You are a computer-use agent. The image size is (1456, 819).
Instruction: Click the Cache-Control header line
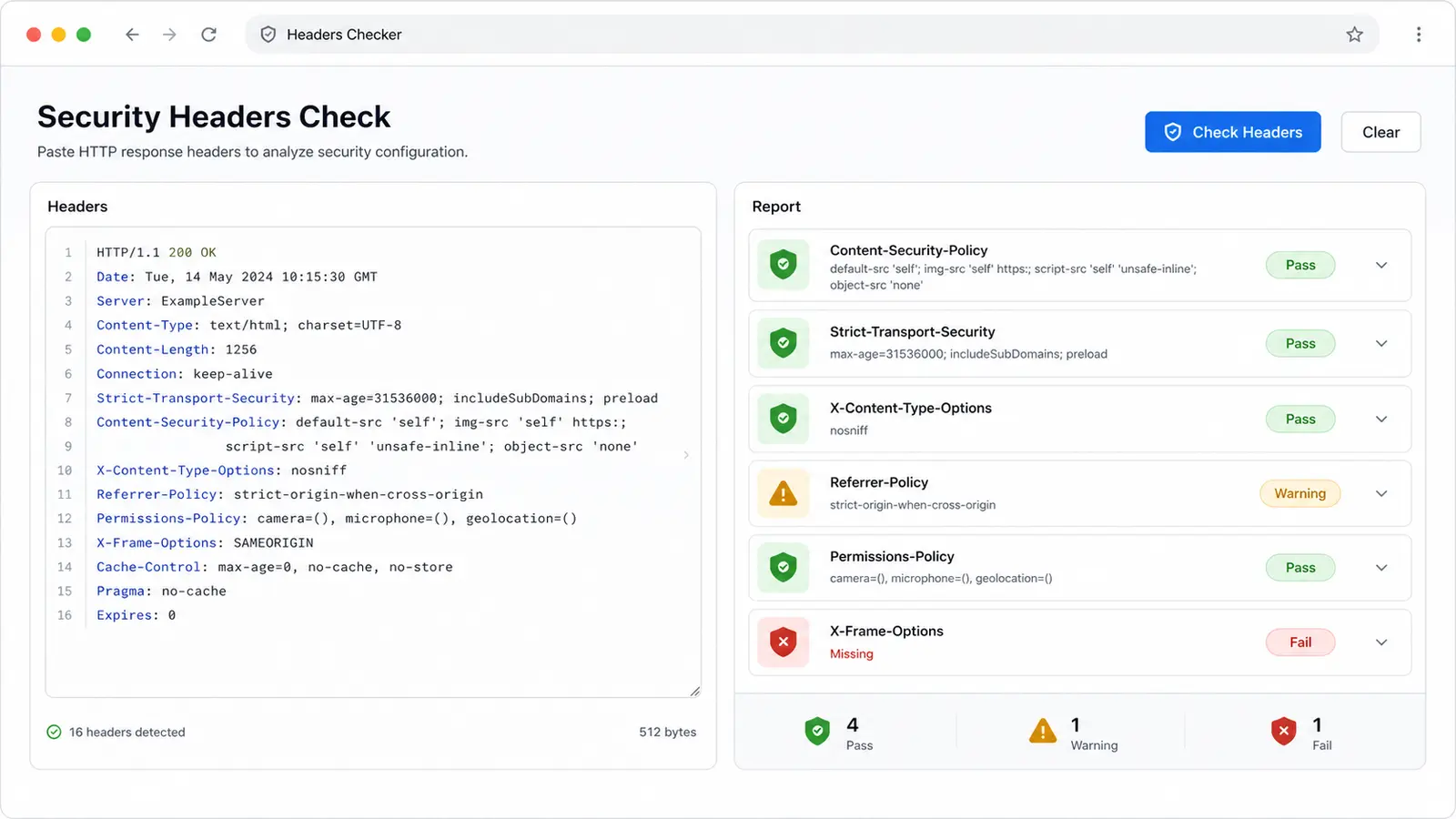274,567
